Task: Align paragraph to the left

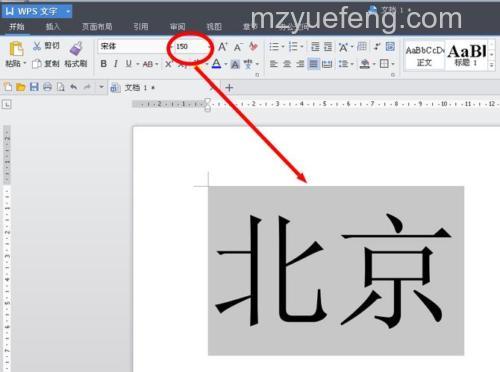Action: (x=274, y=64)
